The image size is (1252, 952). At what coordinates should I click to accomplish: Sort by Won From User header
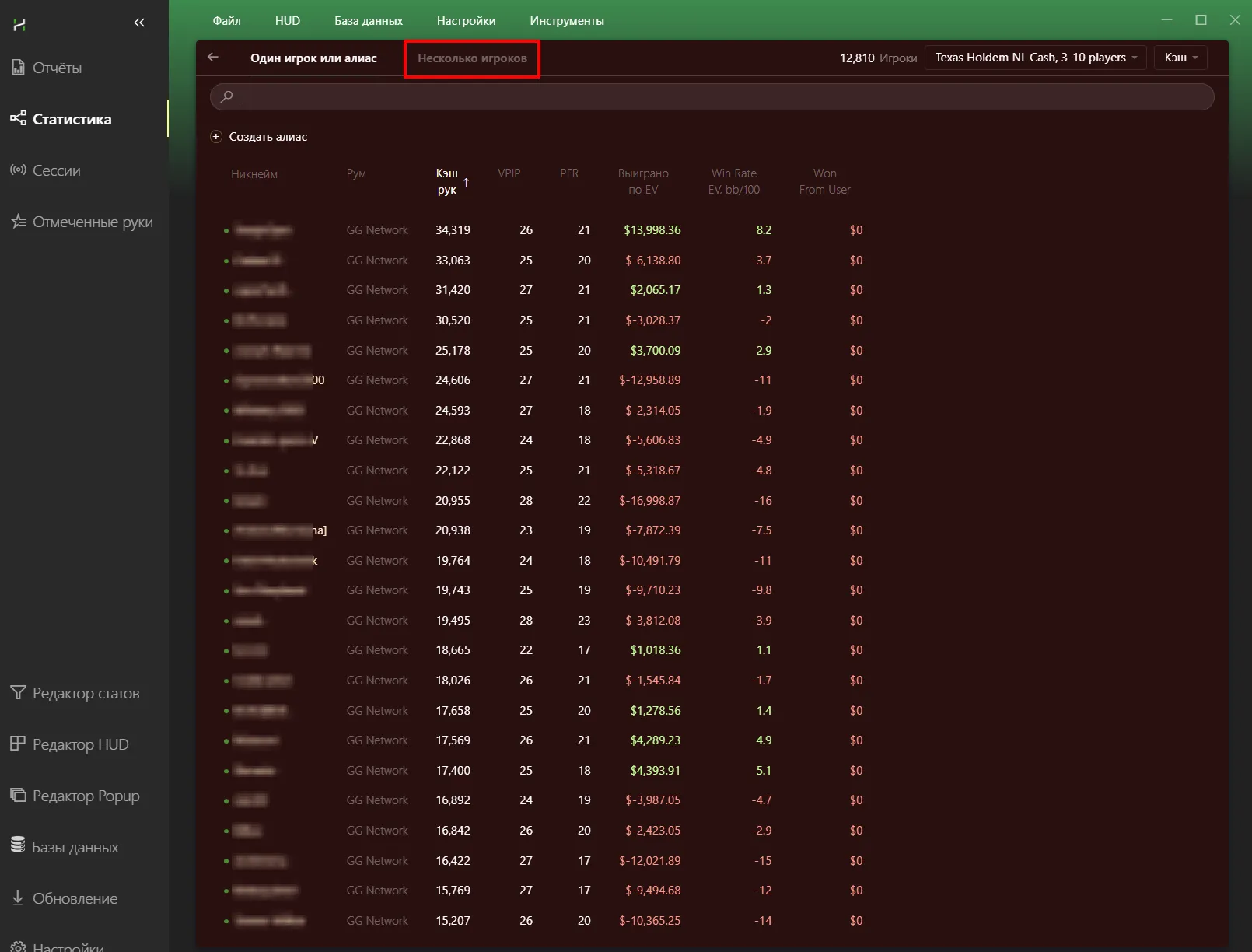tap(825, 181)
